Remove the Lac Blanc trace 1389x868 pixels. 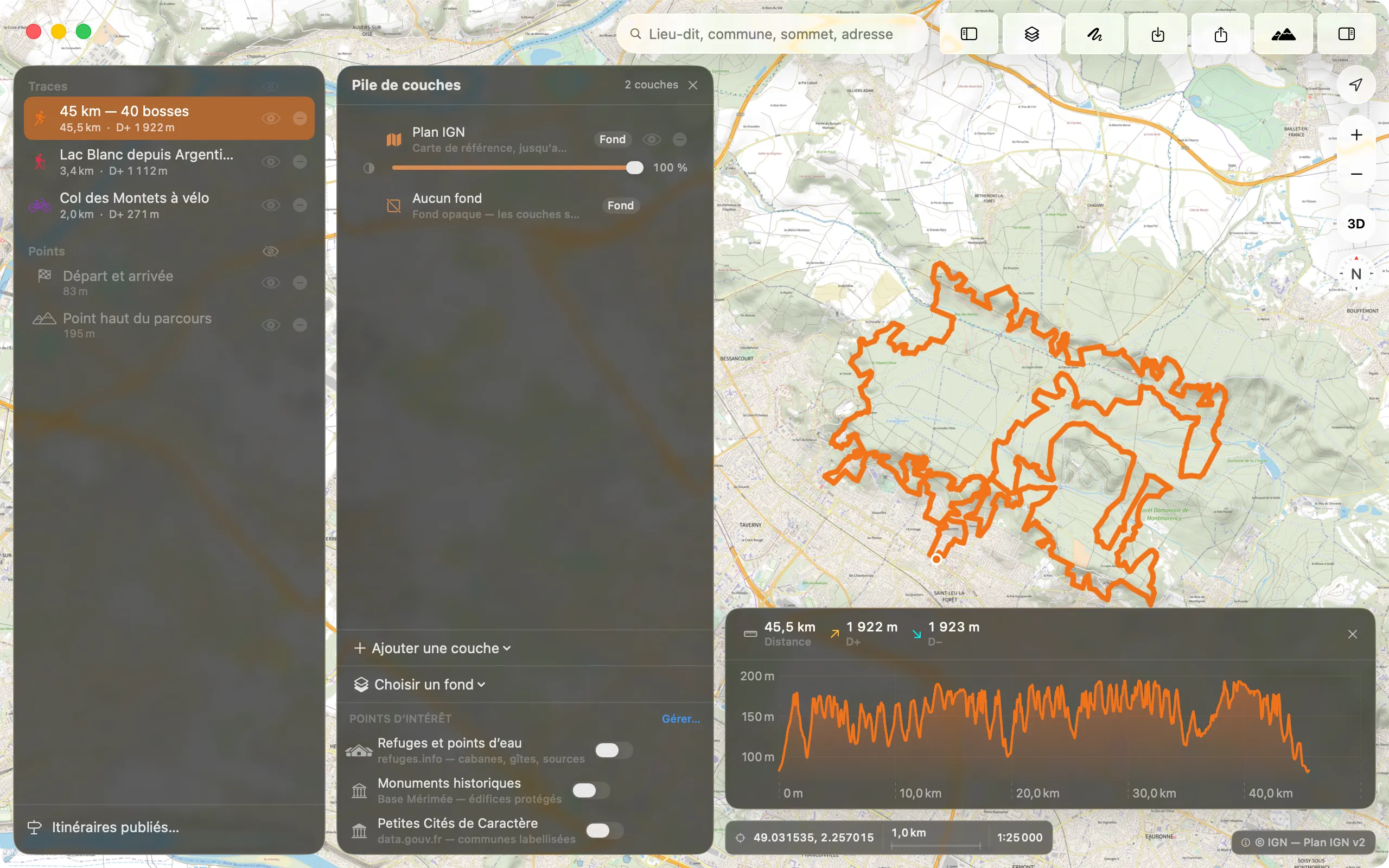(300, 162)
